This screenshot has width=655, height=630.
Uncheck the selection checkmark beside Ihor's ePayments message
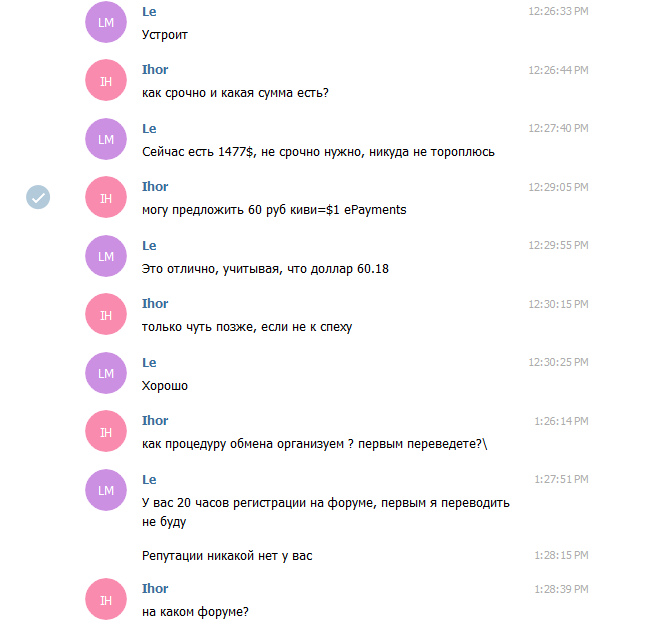38,197
